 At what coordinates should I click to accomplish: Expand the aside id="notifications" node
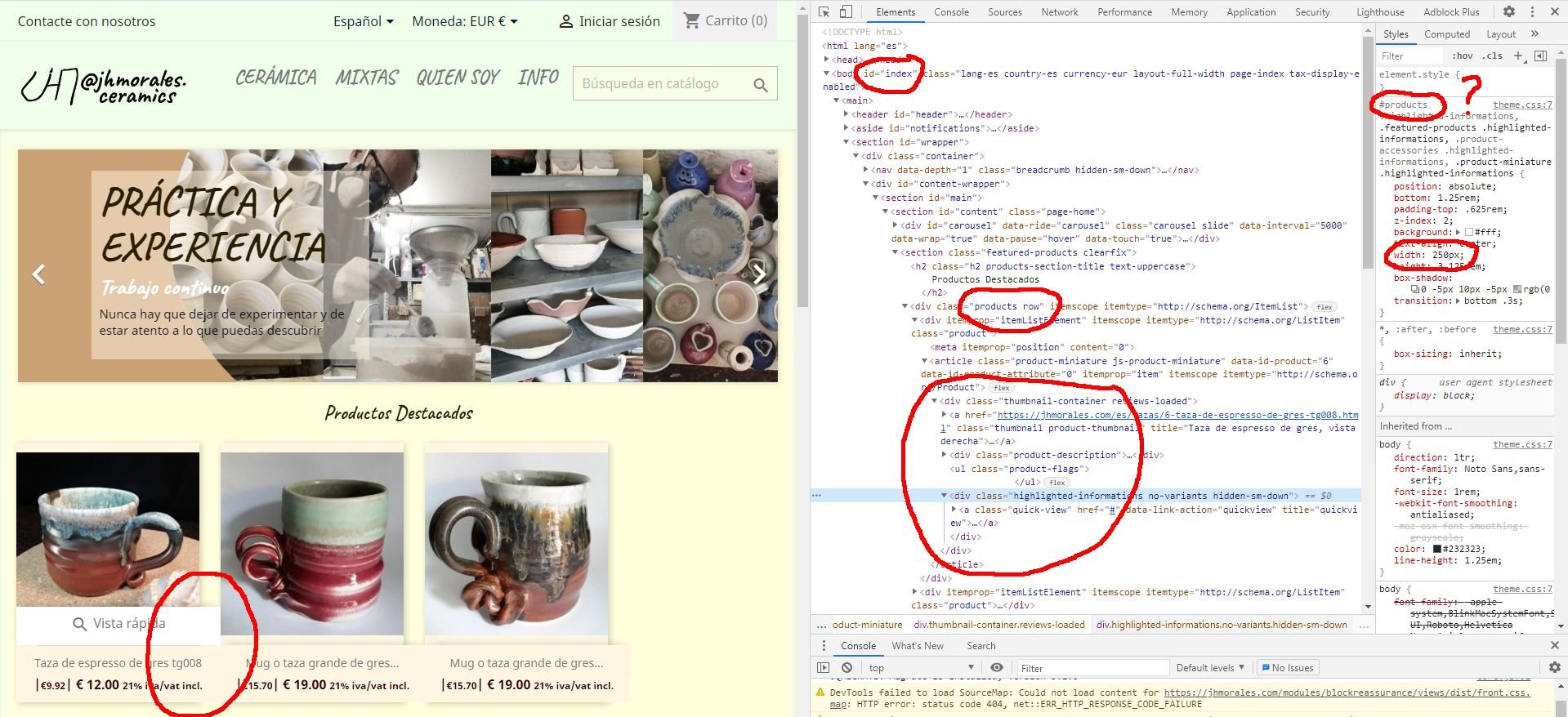pyautogui.click(x=846, y=128)
